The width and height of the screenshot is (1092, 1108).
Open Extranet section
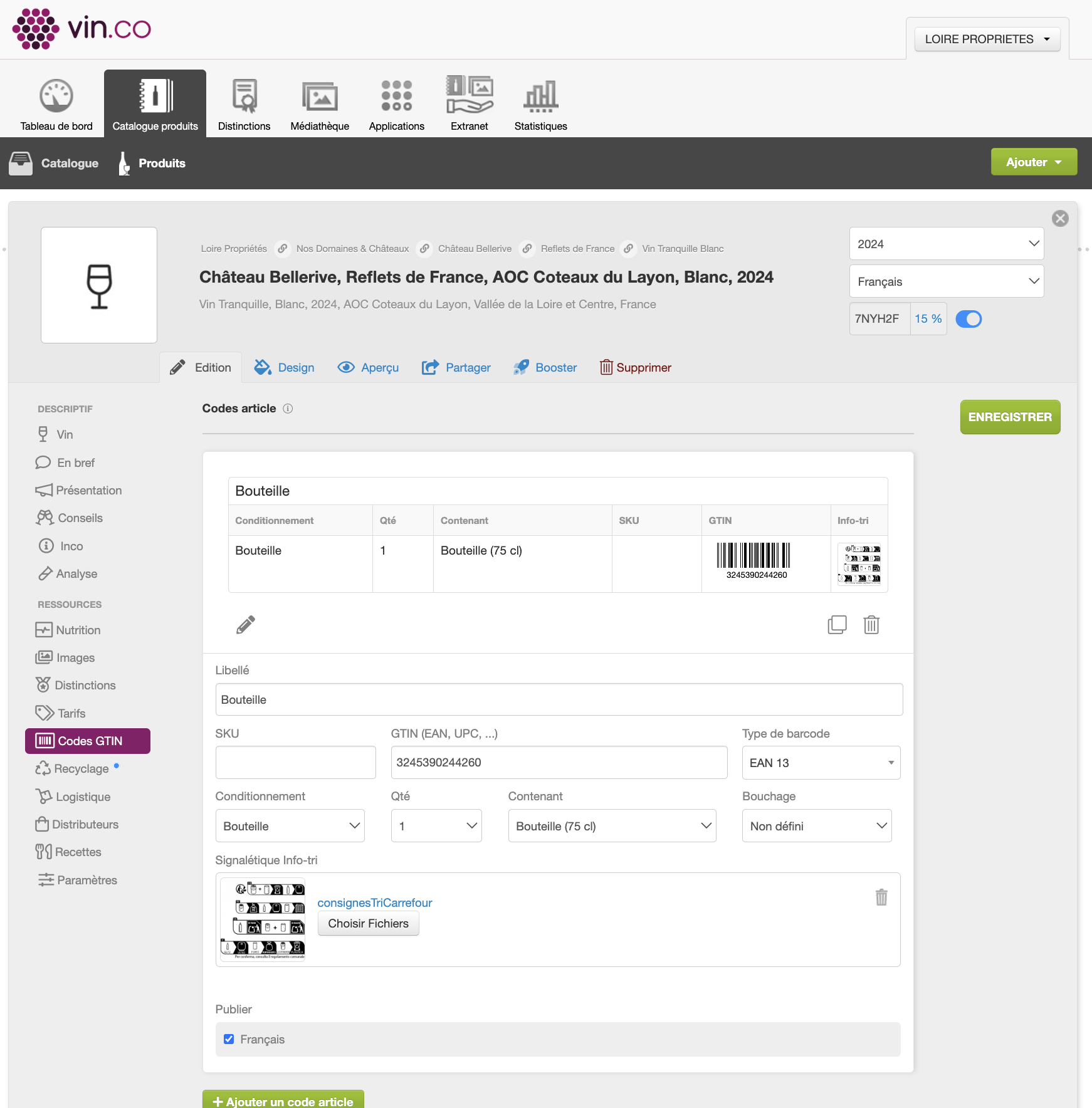470,104
